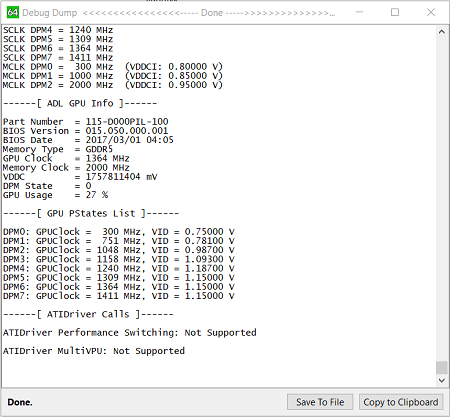The height and width of the screenshot is (417, 450).
Task: Click the 'MCLK DPM0 = 300 MHz' line
Action: pos(113,67)
